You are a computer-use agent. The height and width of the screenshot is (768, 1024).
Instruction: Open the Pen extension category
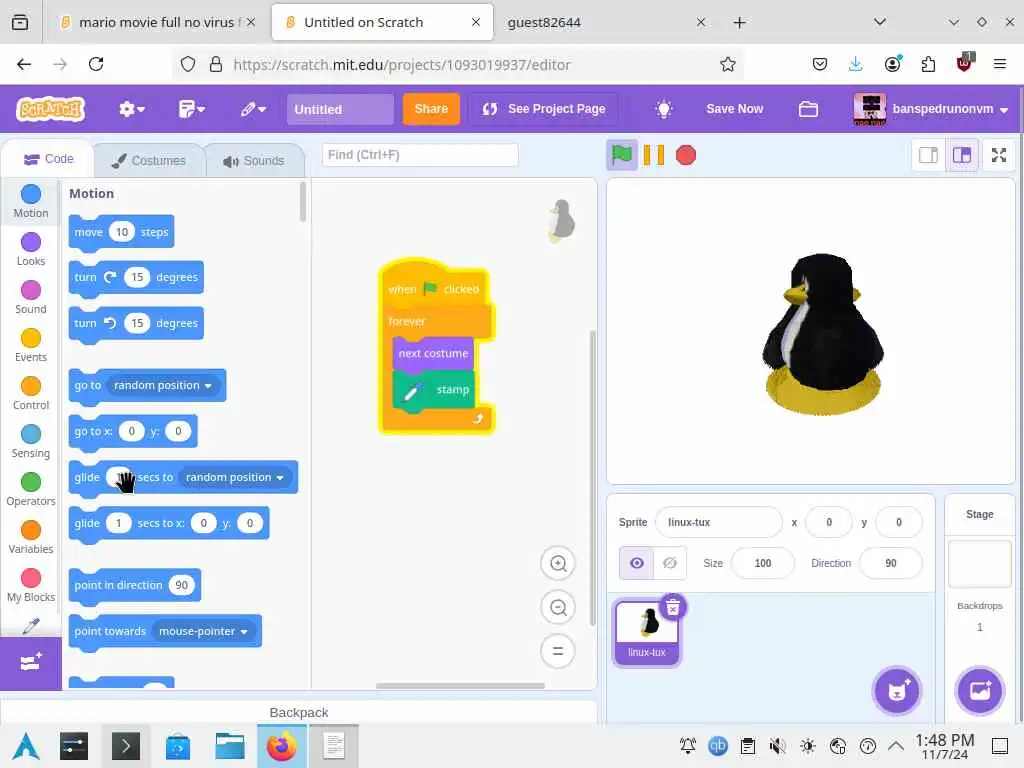point(31,625)
